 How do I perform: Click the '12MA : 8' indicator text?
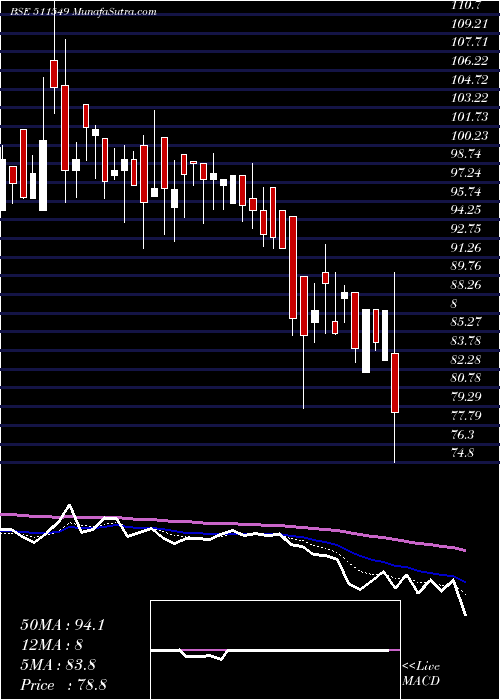(52, 645)
